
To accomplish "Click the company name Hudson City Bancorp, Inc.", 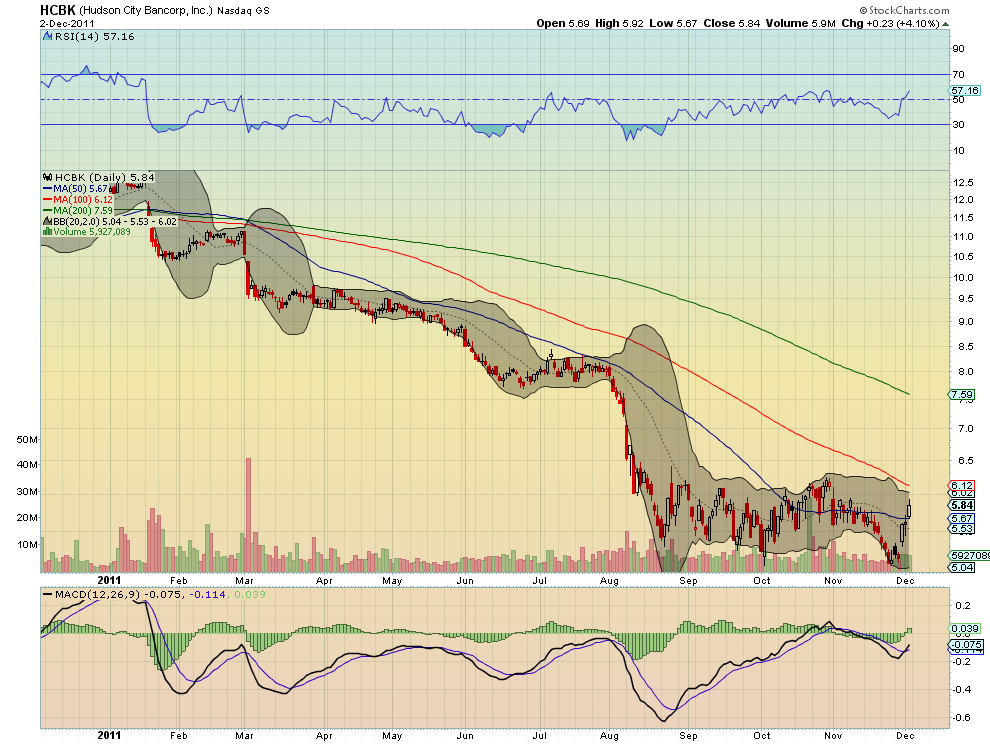I will click(x=146, y=11).
